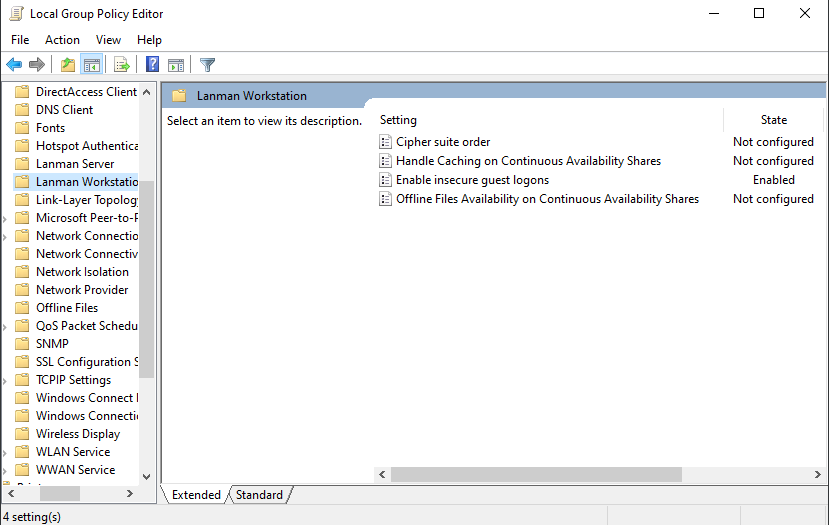Select Hotspot Authentication tree item

(x=87, y=146)
